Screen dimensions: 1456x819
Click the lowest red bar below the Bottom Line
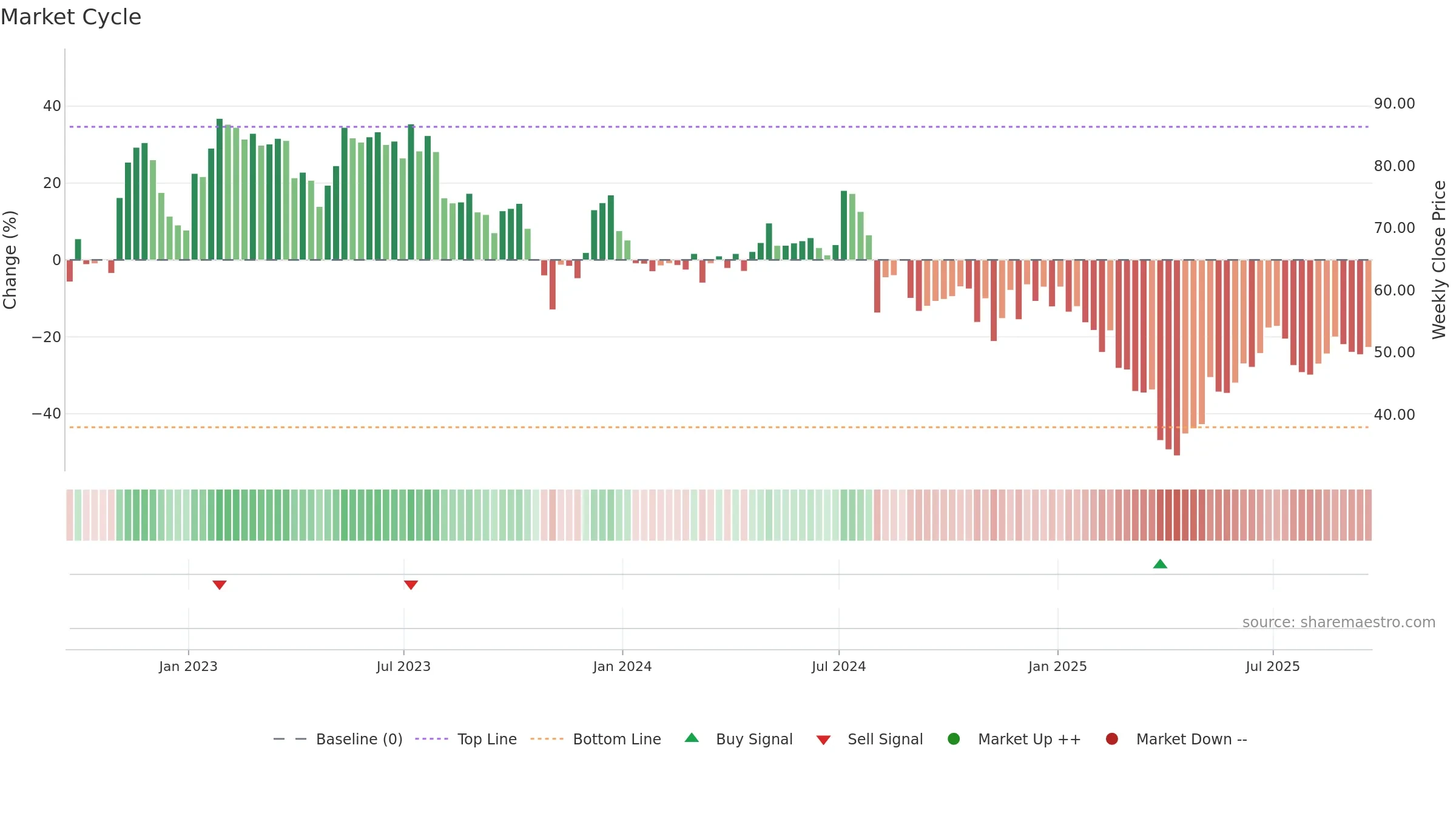(x=1177, y=357)
